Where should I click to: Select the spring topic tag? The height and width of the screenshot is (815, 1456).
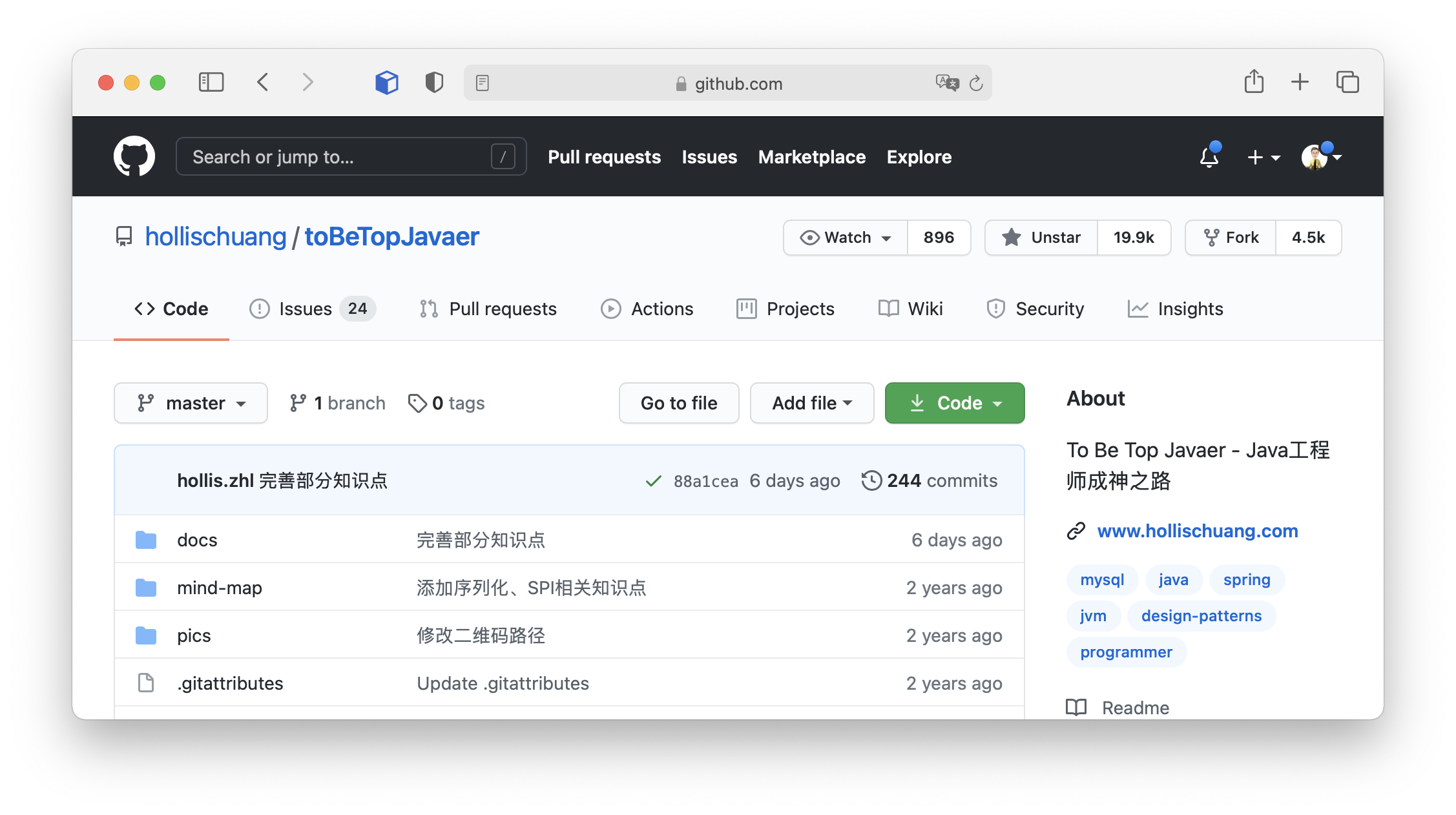[1247, 580]
